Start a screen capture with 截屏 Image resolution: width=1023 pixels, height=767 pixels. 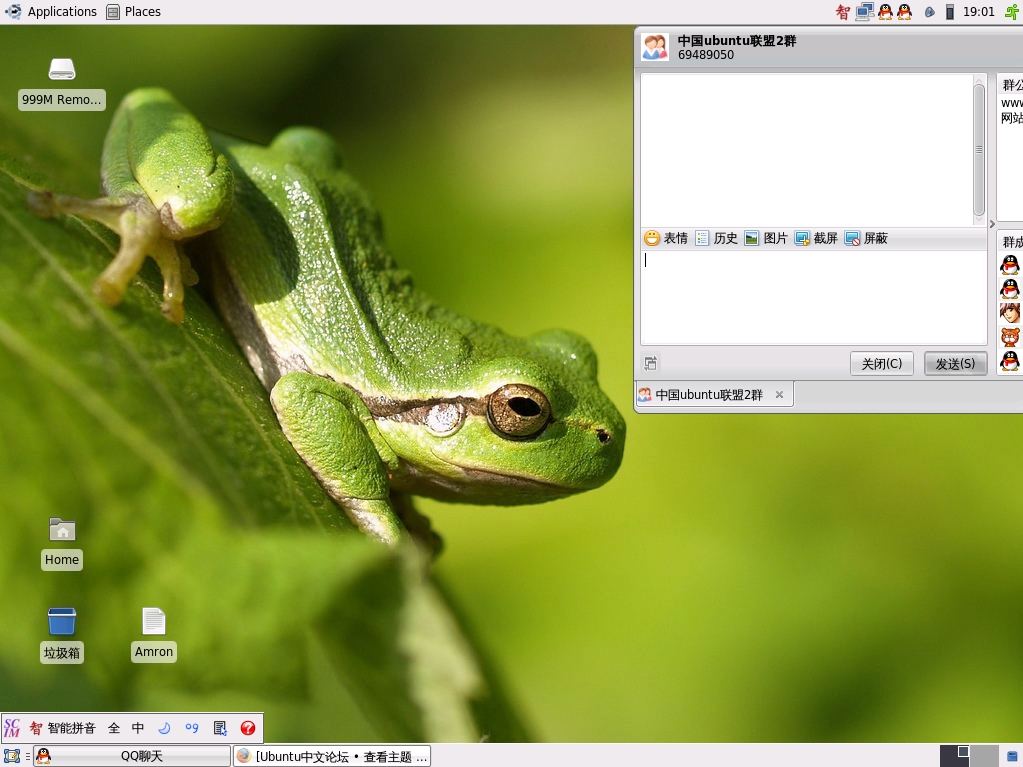816,238
